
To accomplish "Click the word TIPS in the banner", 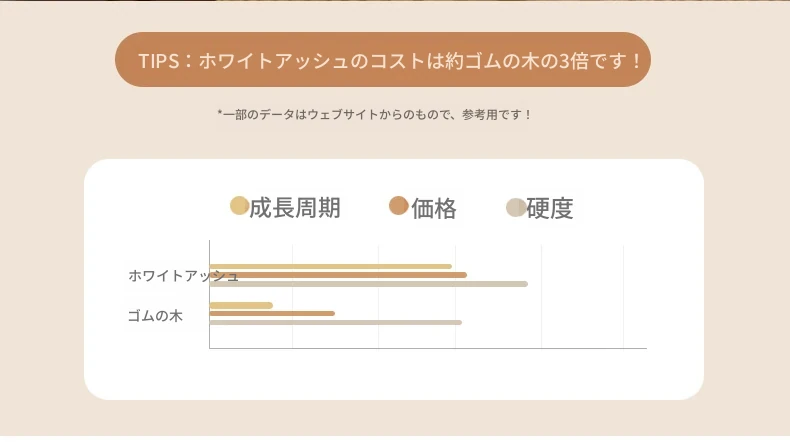I will pyautogui.click(x=158, y=61).
